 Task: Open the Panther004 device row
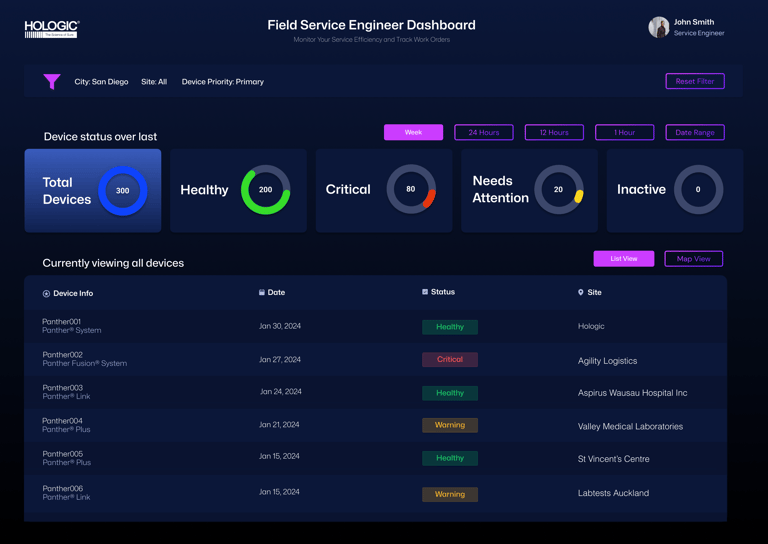[x=376, y=426]
